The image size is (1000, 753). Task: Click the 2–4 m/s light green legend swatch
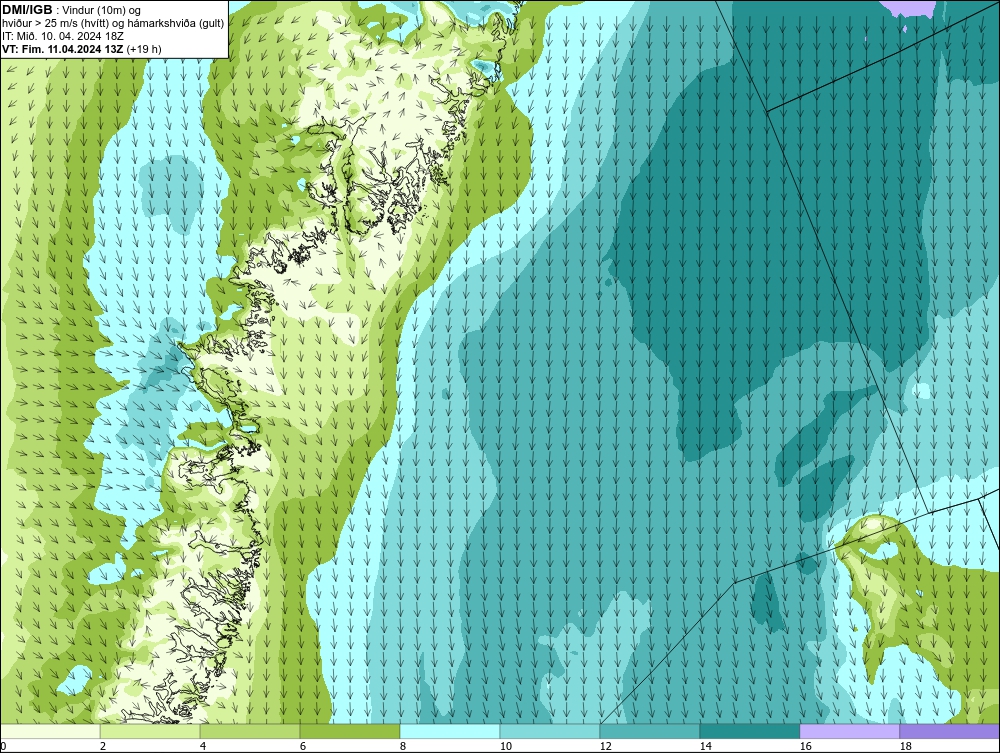pyautogui.click(x=150, y=731)
